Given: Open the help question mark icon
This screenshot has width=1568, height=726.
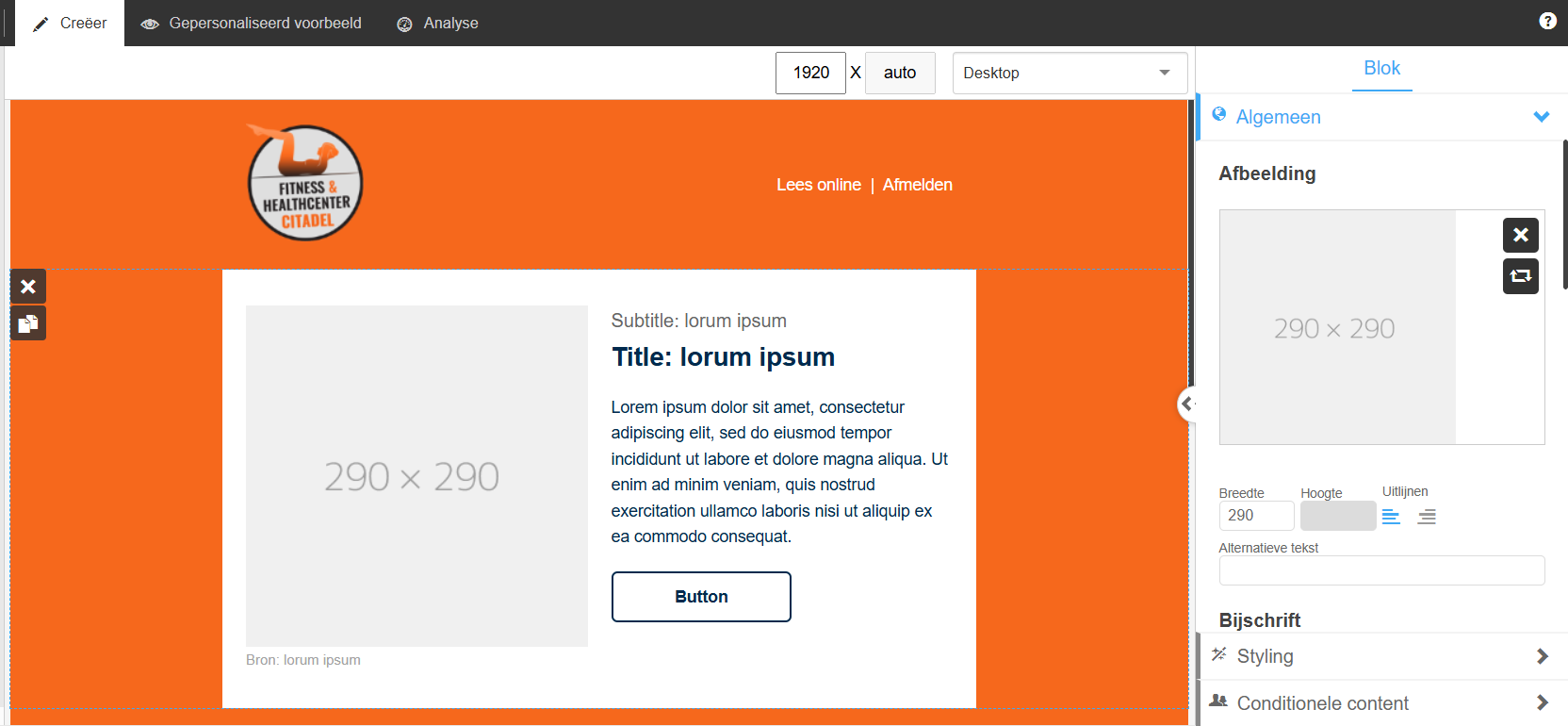Looking at the screenshot, I should [1547, 21].
